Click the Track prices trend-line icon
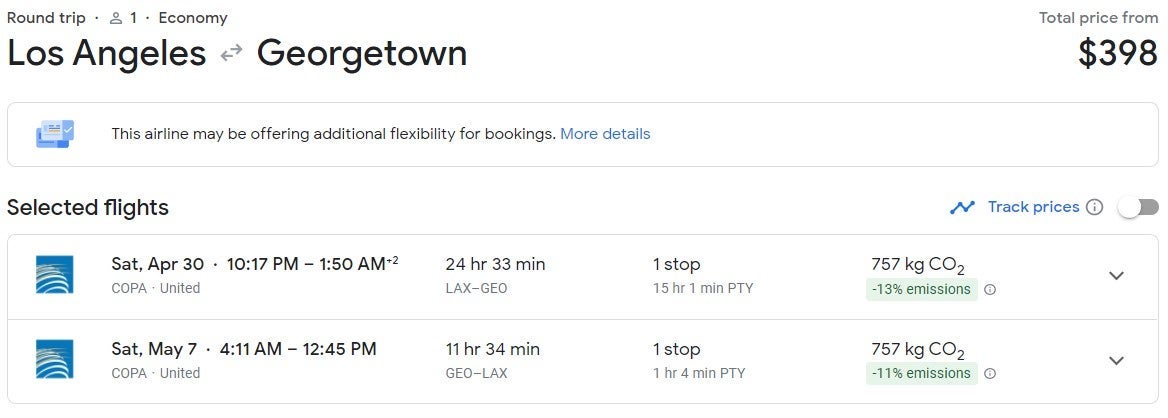The image size is (1168, 418). (962, 207)
